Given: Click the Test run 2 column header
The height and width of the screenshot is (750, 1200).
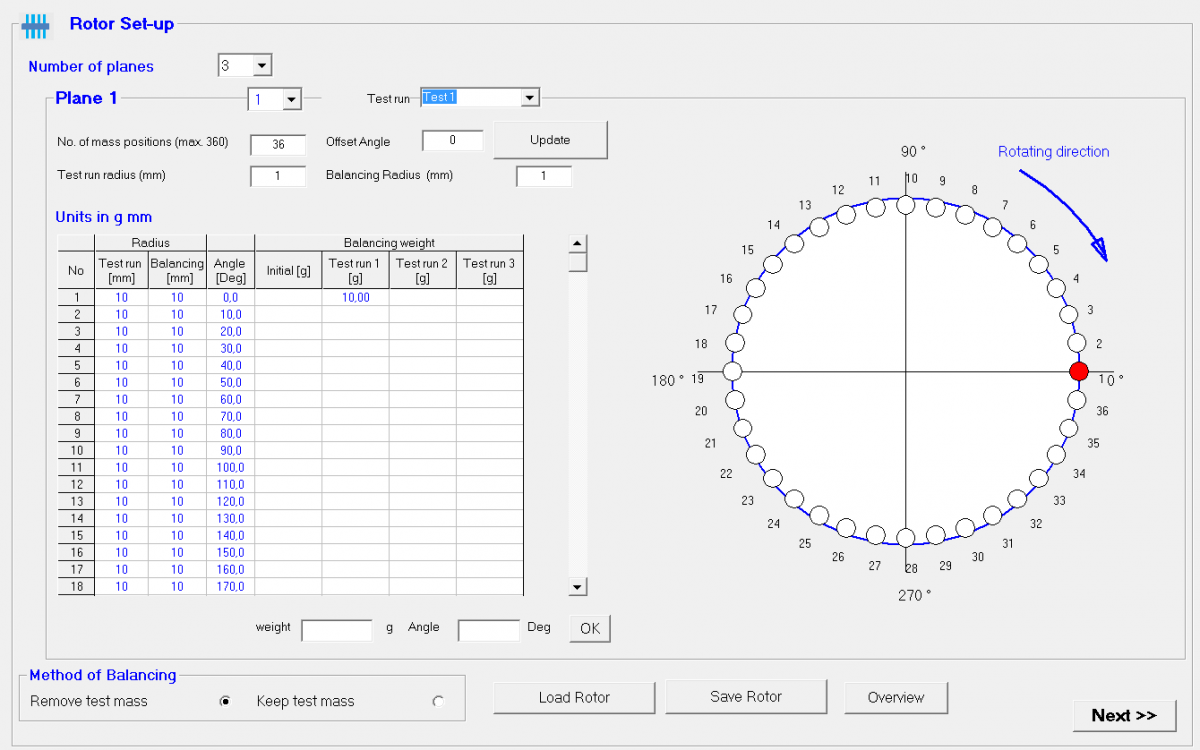Looking at the screenshot, I should [x=423, y=270].
